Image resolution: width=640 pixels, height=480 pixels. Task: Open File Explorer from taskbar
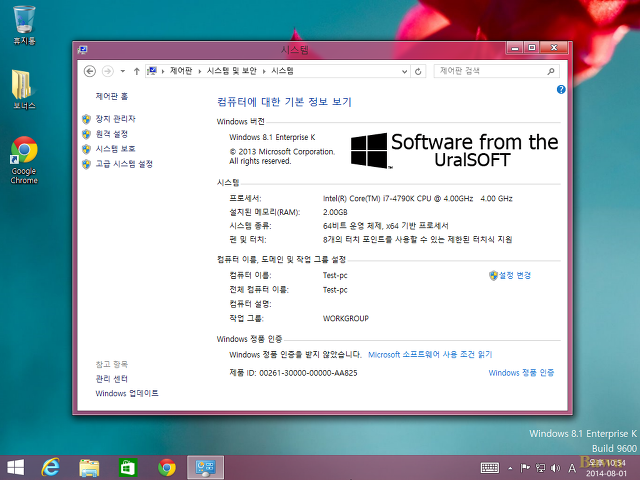click(x=89, y=467)
